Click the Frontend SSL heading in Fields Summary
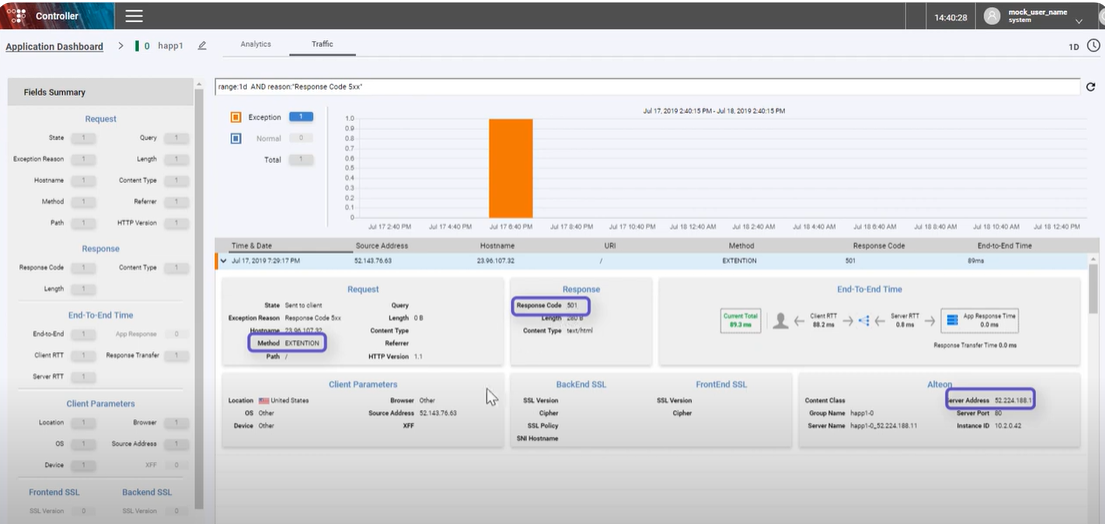The width and height of the screenshot is (1105, 524). (55, 492)
